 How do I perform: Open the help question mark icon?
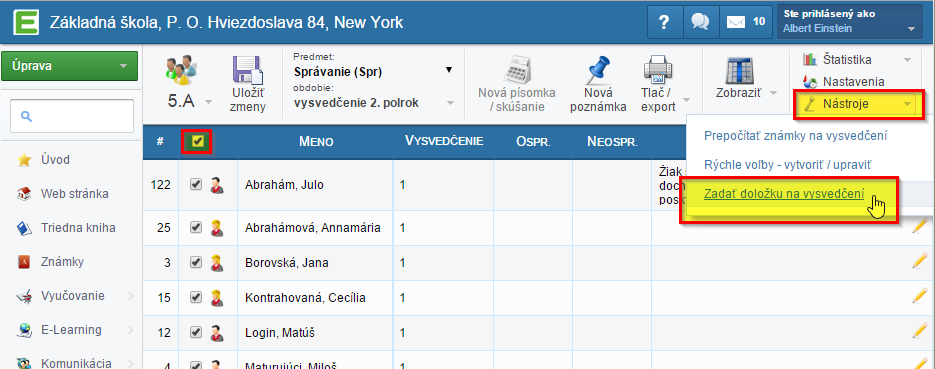(664, 22)
